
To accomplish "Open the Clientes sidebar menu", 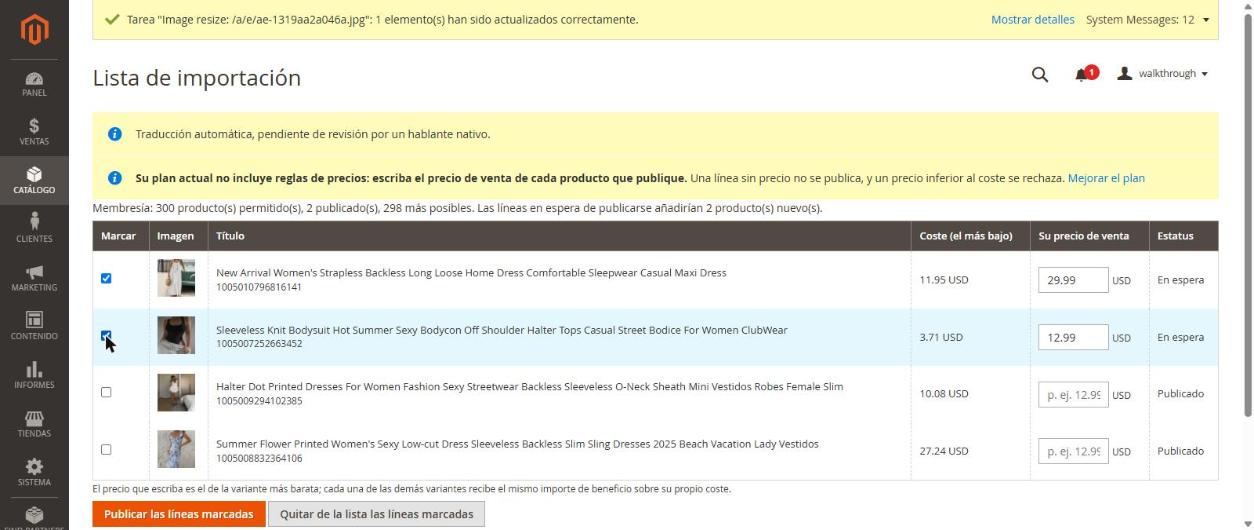I will 34,228.
